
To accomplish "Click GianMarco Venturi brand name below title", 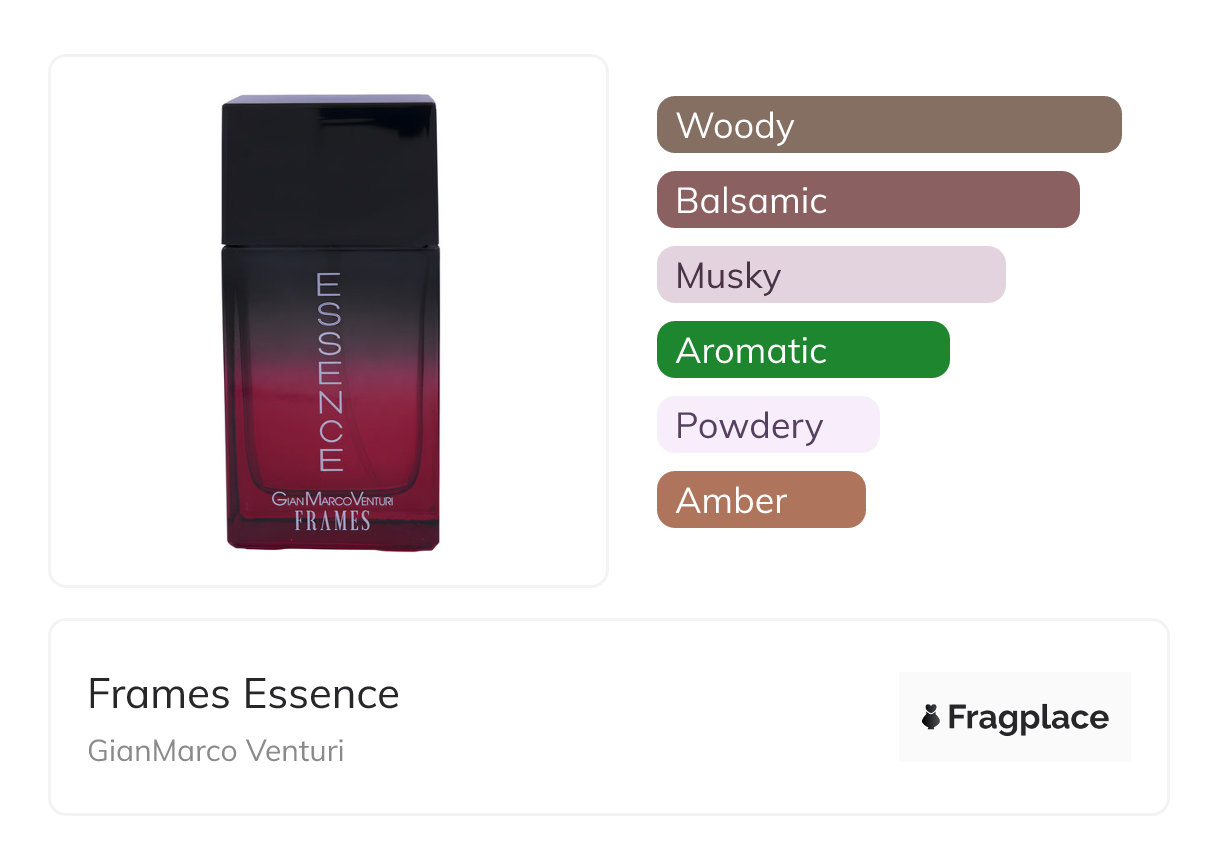I will pos(216,751).
